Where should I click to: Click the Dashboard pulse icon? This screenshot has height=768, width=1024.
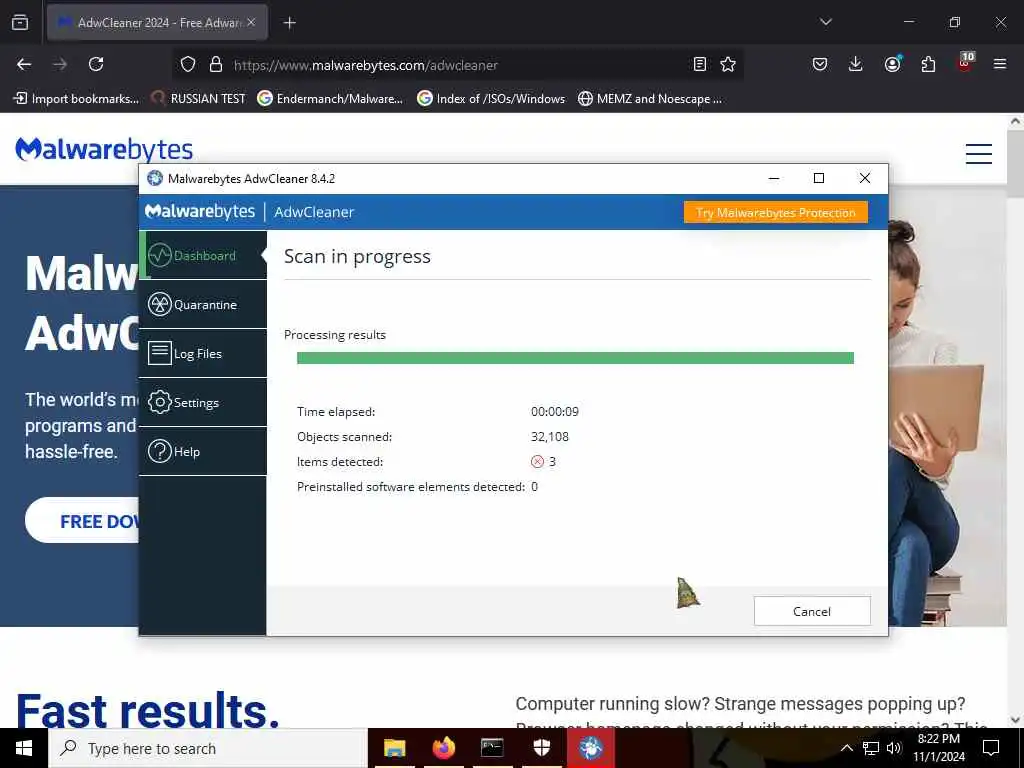(159, 255)
